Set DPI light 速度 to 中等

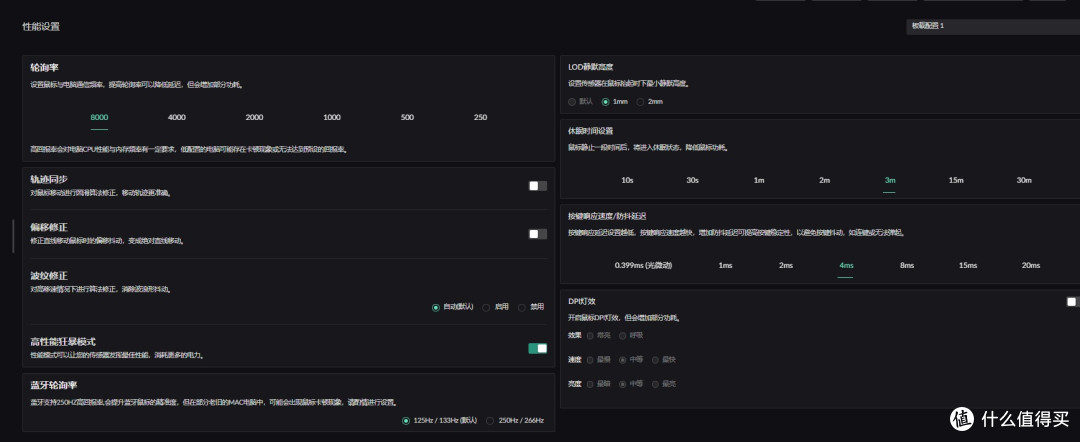632,359
